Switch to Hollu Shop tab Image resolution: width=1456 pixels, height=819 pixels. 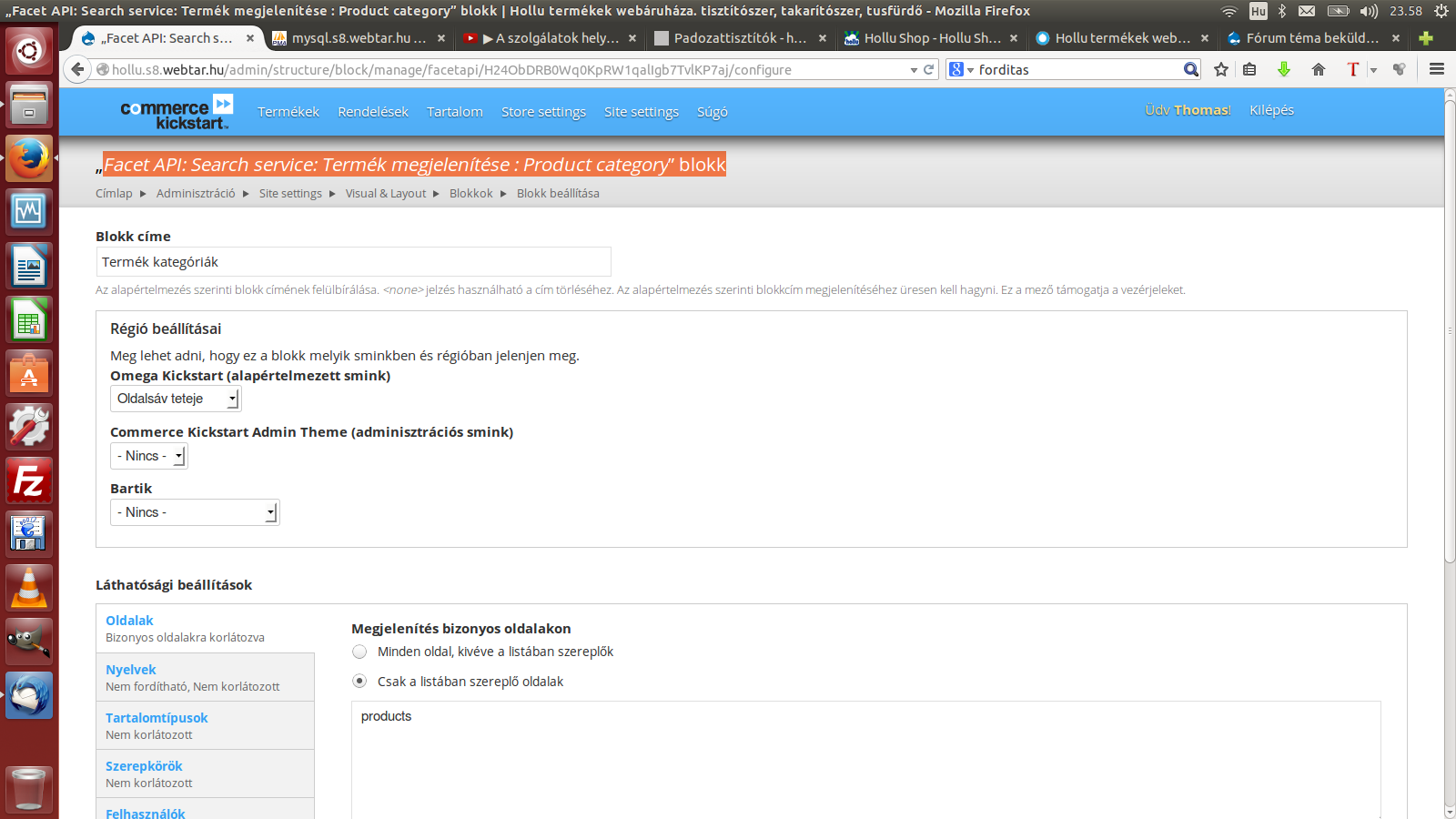[x=931, y=38]
